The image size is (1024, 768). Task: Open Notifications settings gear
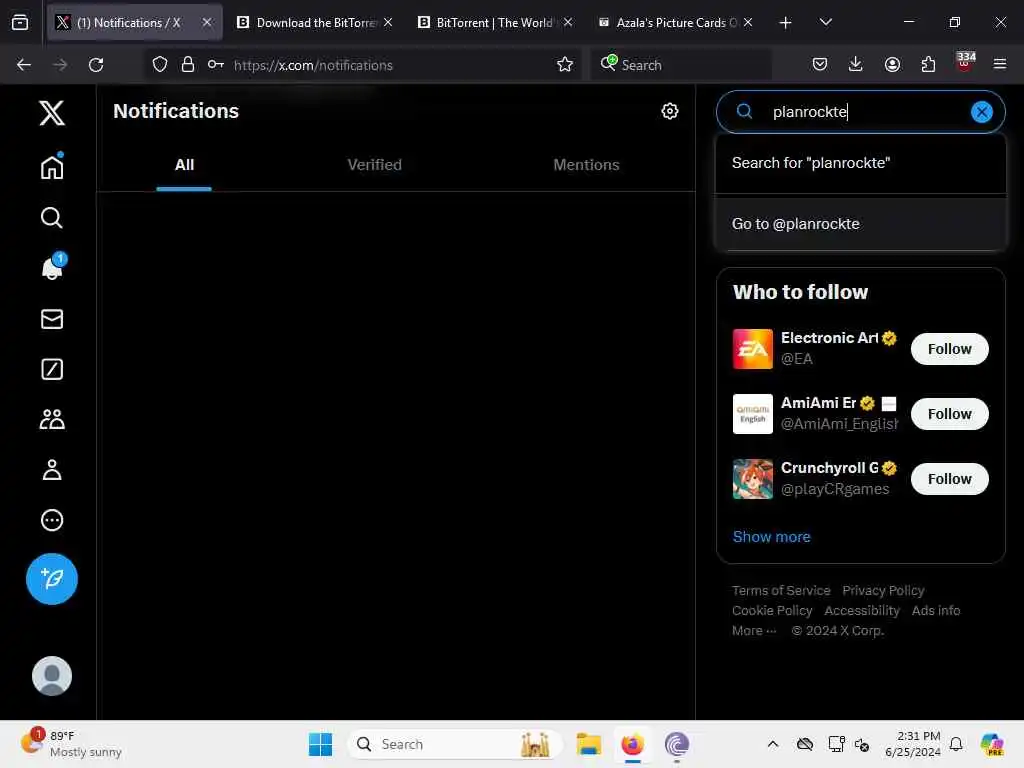[669, 111]
